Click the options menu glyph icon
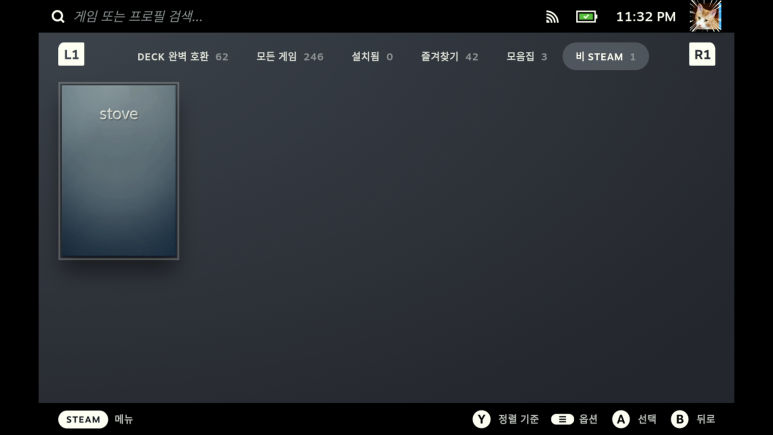Screen dimensions: 773x435 562,419
